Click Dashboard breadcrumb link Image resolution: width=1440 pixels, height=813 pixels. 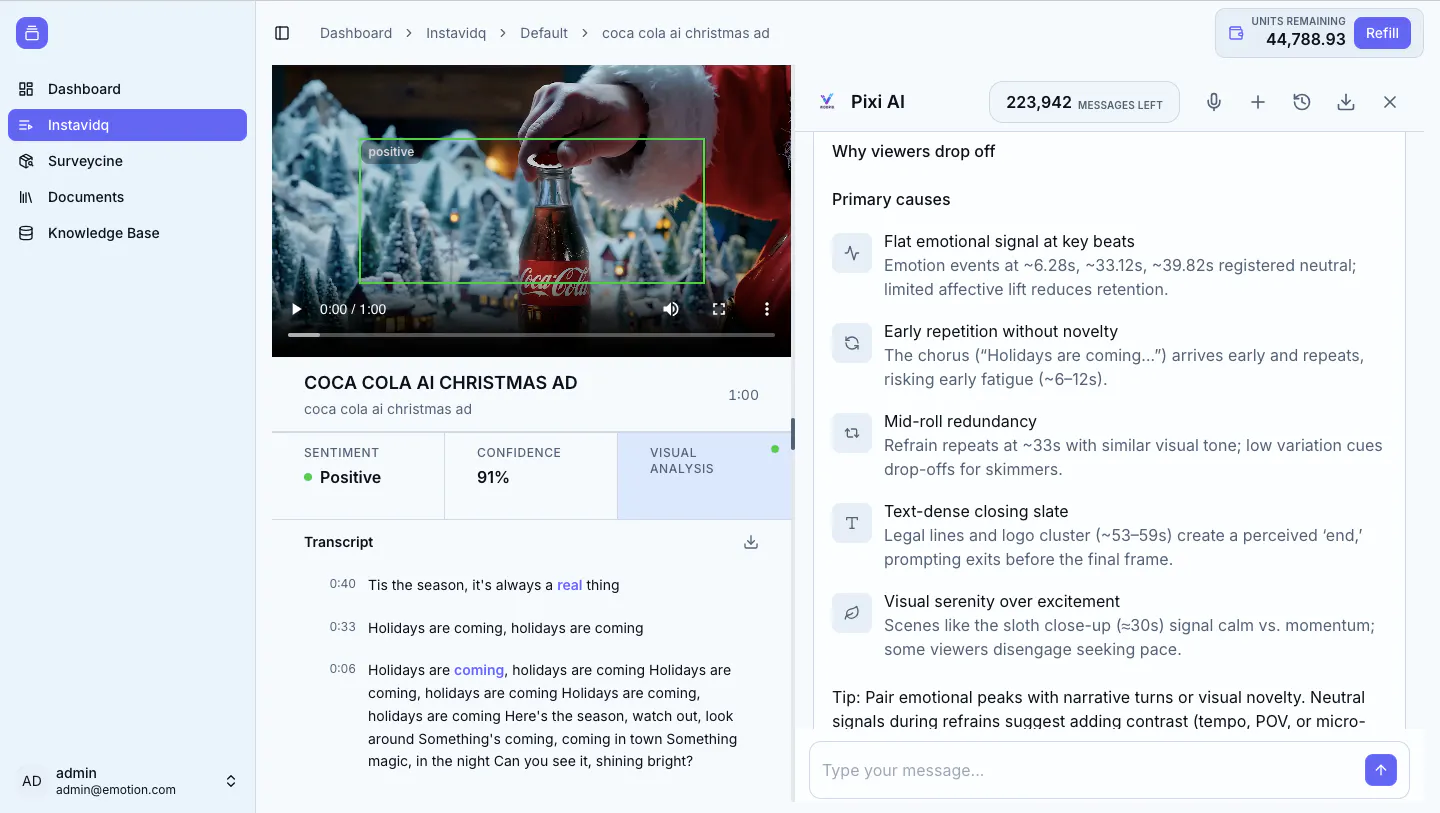356,33
